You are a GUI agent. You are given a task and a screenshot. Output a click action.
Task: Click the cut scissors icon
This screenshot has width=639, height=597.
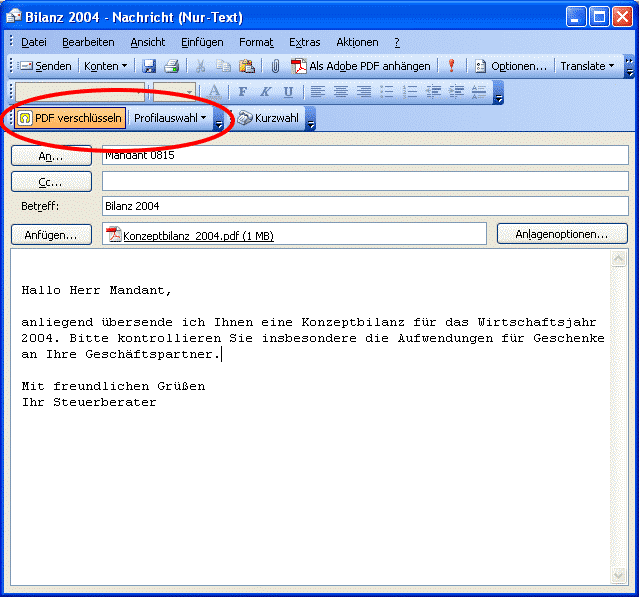click(x=200, y=66)
